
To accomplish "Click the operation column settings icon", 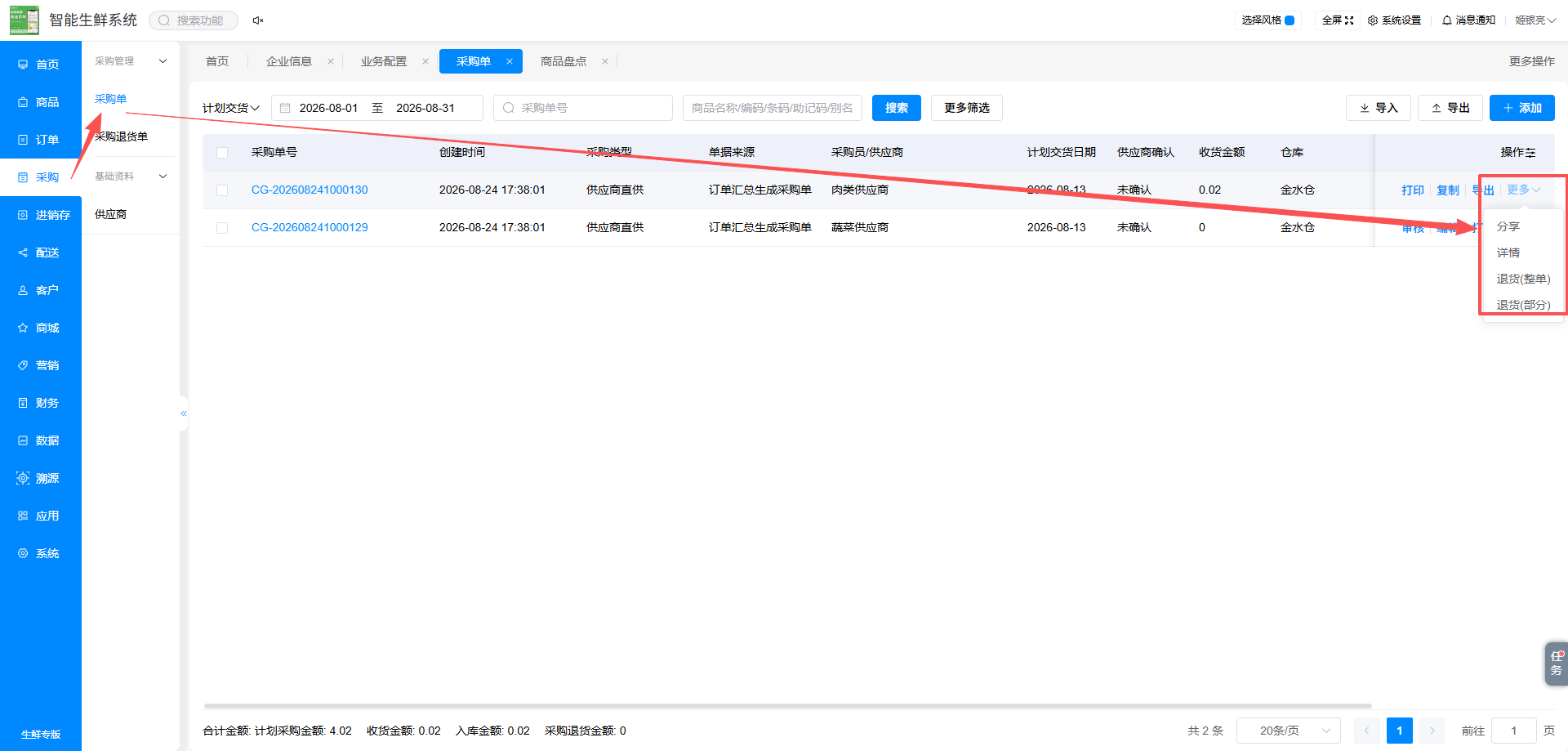I will coord(1530,153).
